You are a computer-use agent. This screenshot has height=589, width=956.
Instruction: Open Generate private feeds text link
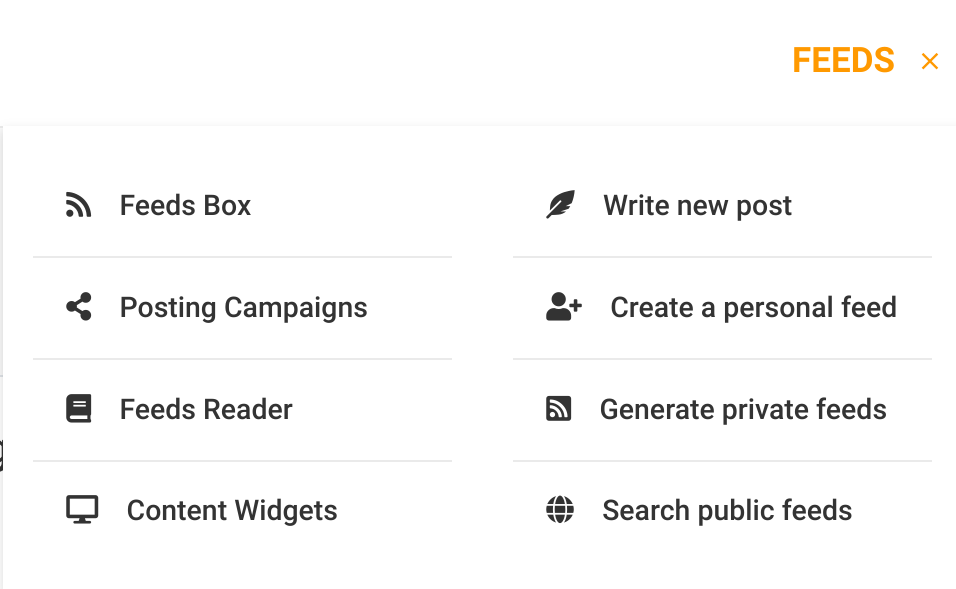point(743,410)
